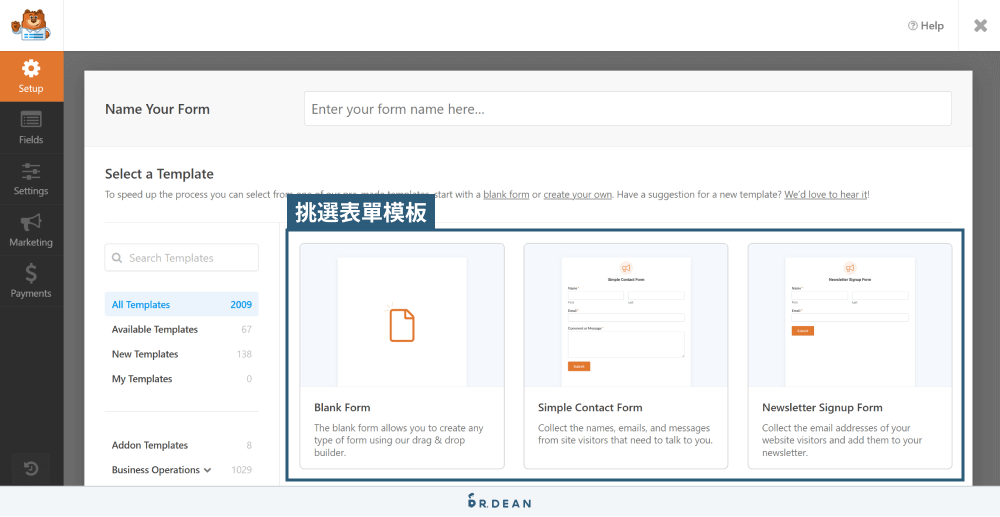Open the Settings sliders panel

click(31, 179)
